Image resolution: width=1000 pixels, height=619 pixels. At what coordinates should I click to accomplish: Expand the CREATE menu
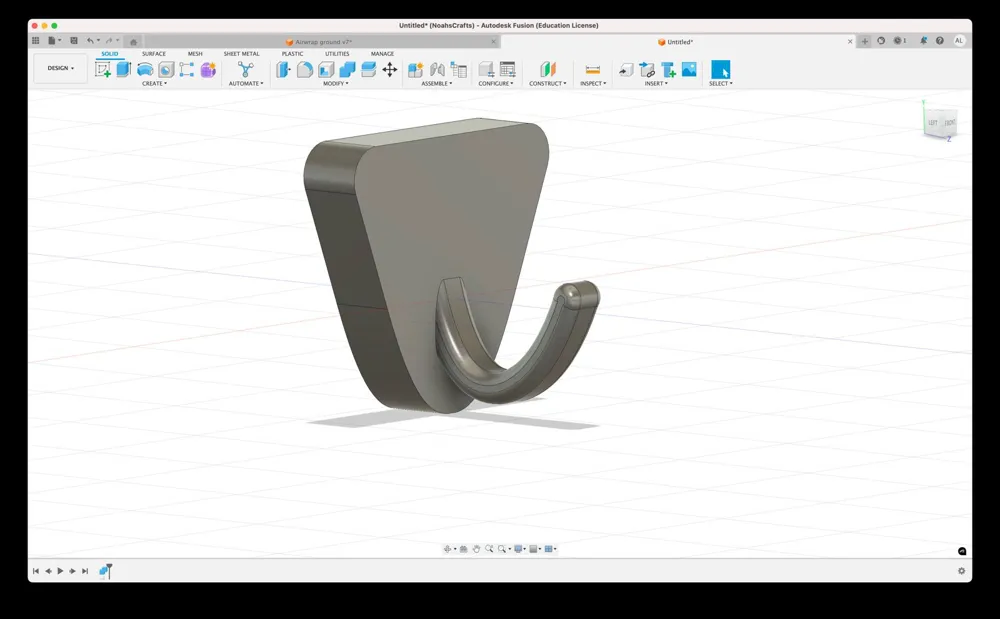pyautogui.click(x=154, y=84)
